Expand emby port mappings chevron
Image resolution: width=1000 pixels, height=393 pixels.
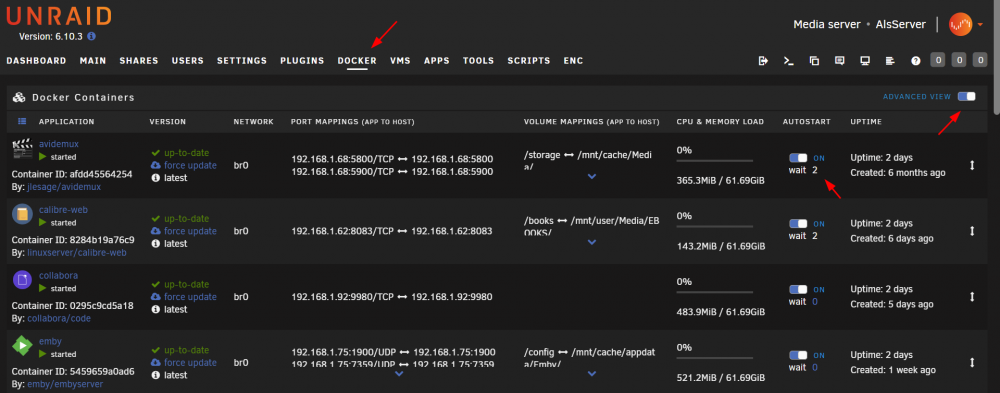coord(399,373)
